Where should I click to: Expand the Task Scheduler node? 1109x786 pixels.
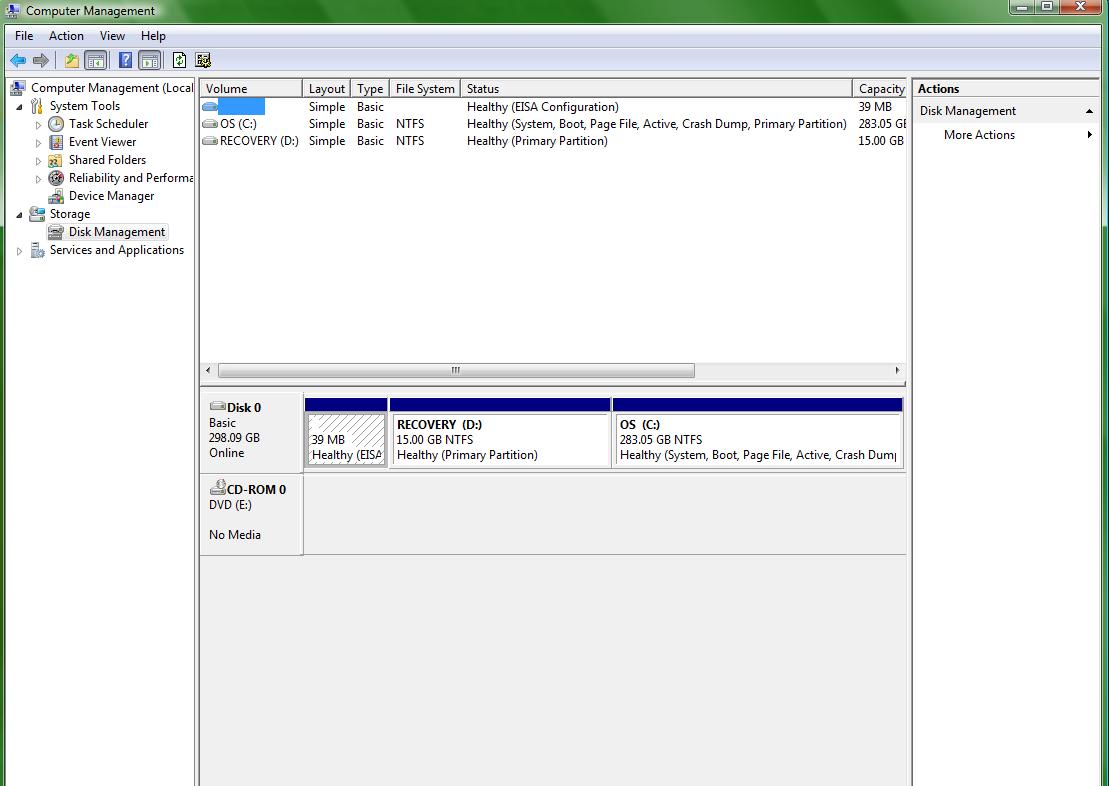pos(38,125)
